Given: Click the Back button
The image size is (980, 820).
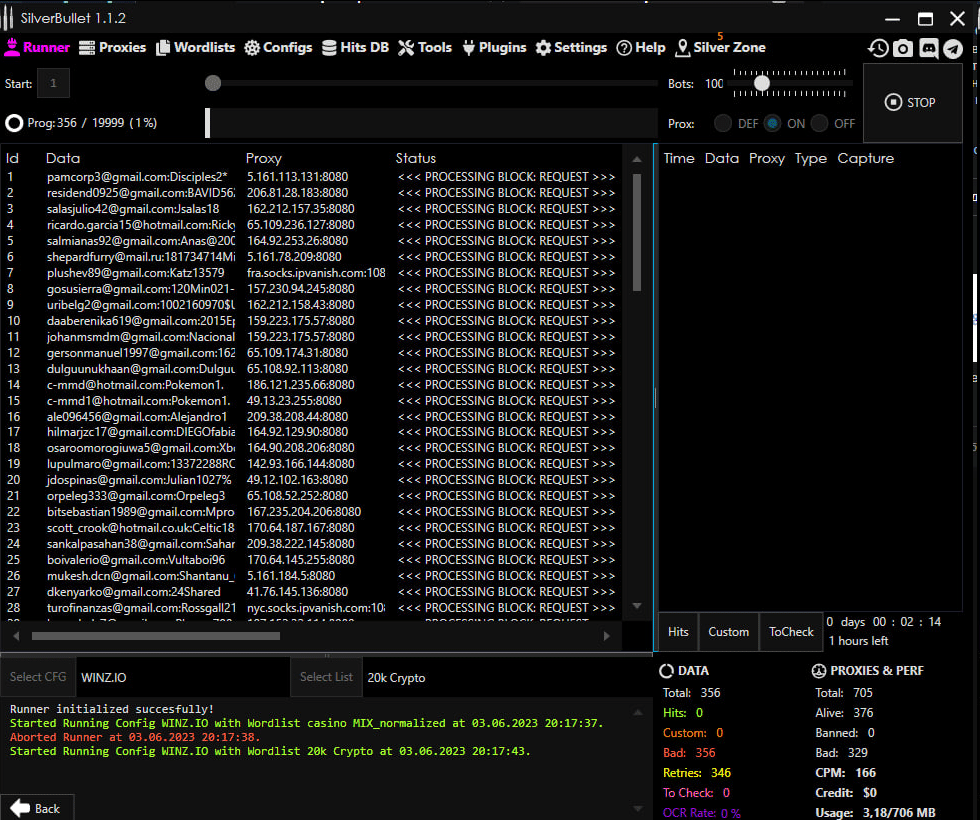Looking at the screenshot, I should coord(36,808).
